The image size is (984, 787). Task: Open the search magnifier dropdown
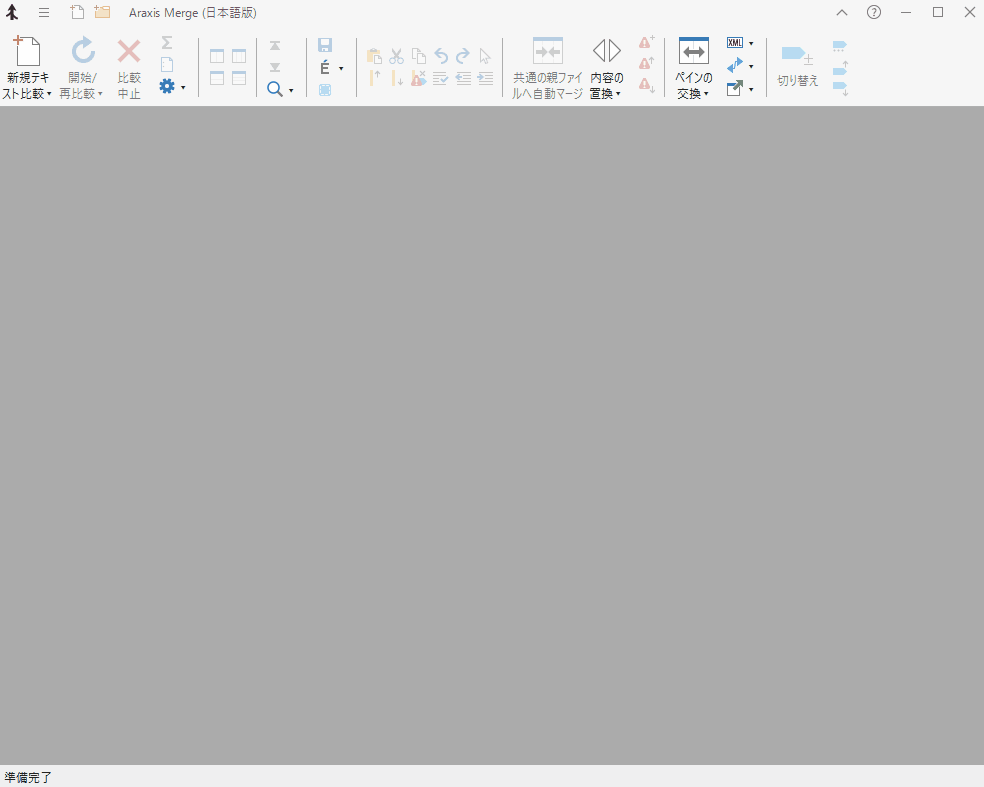[291, 90]
